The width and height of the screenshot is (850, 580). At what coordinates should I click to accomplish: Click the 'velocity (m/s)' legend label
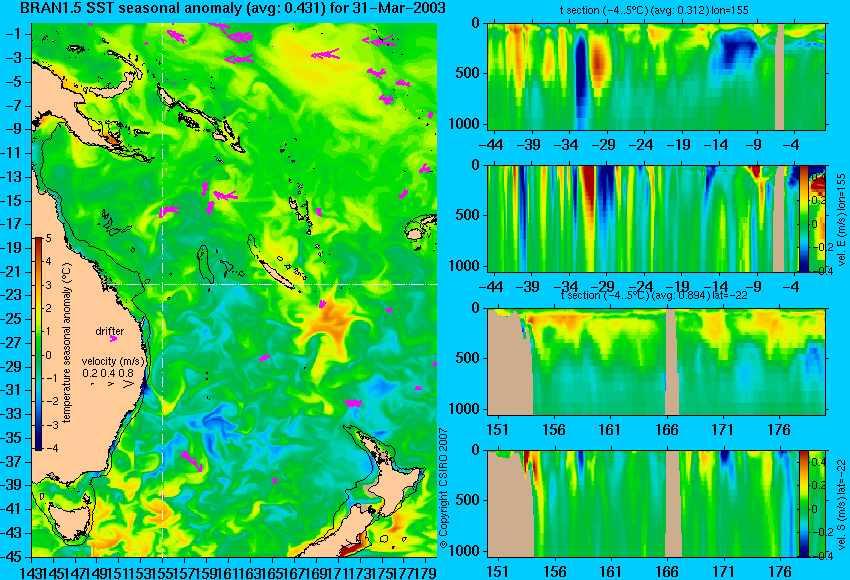[113, 361]
